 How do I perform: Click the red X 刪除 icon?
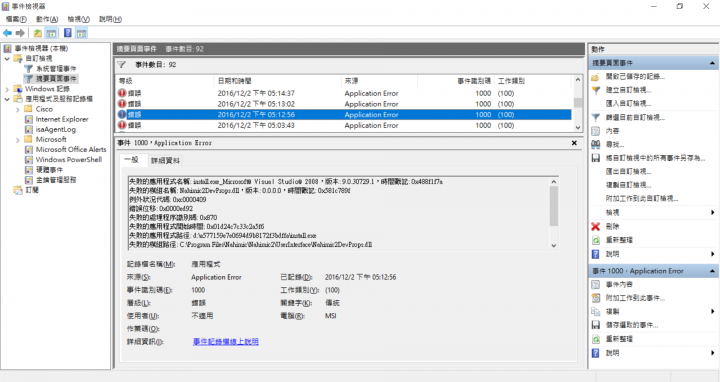point(596,226)
